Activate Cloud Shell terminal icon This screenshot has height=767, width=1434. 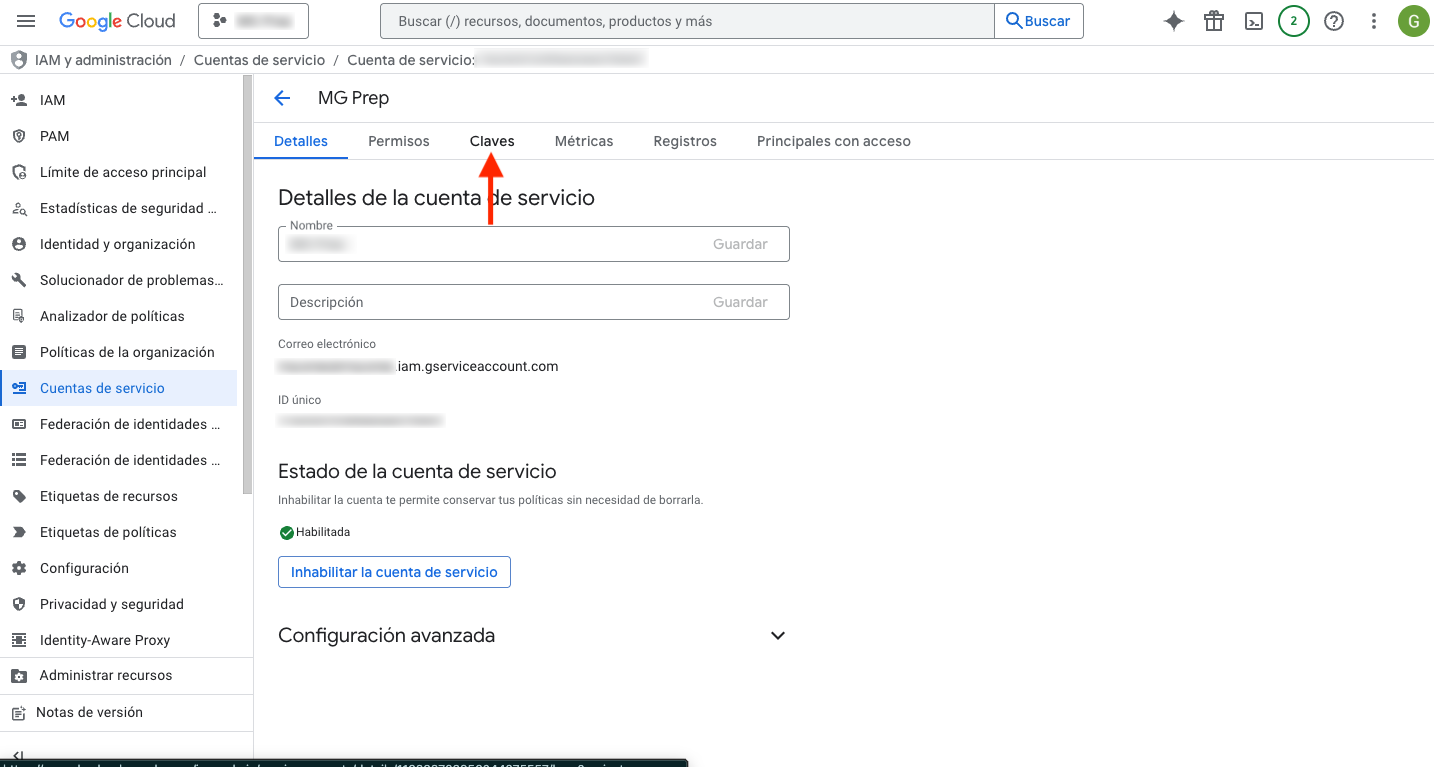1254,21
